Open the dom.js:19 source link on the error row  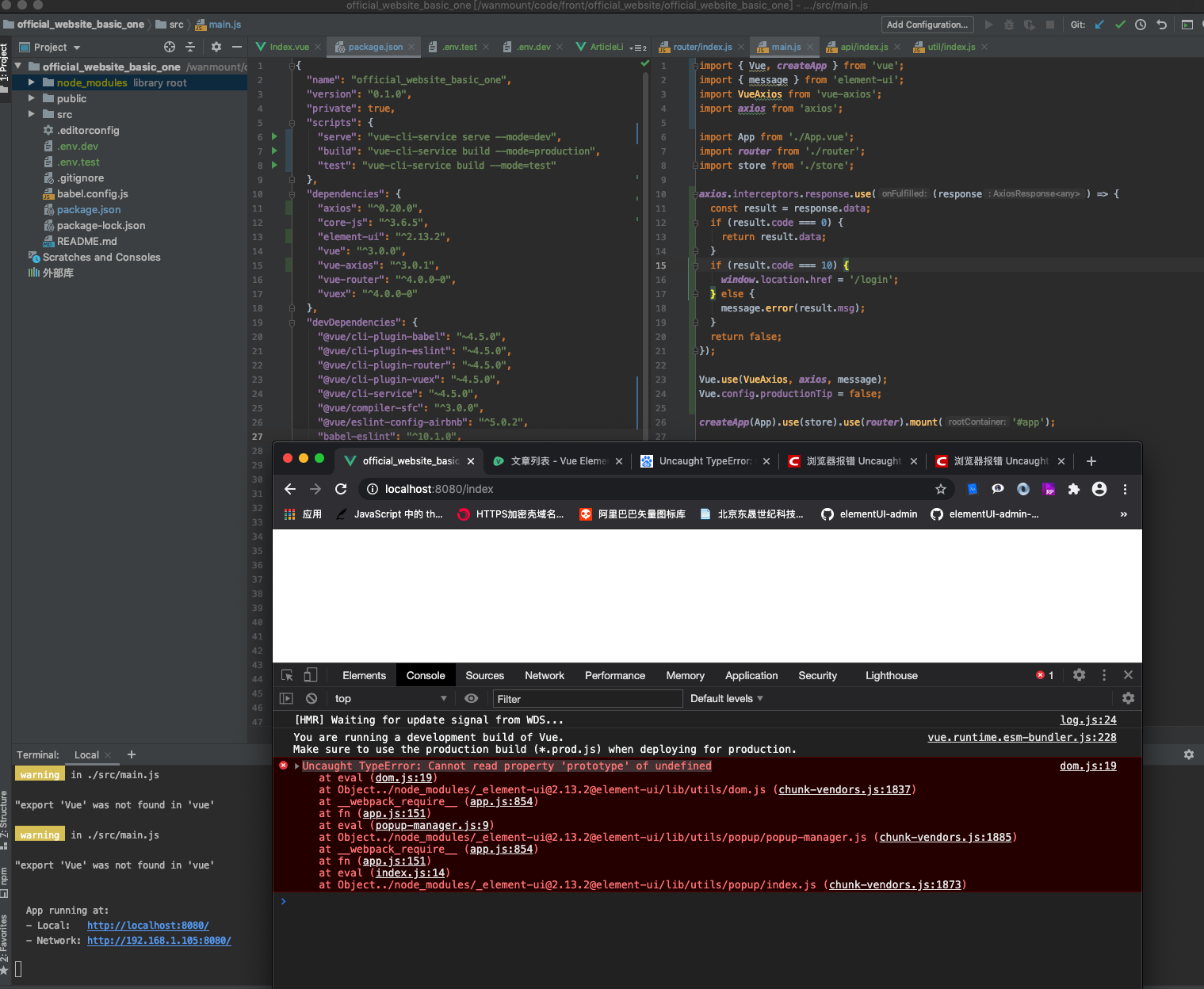[1087, 766]
